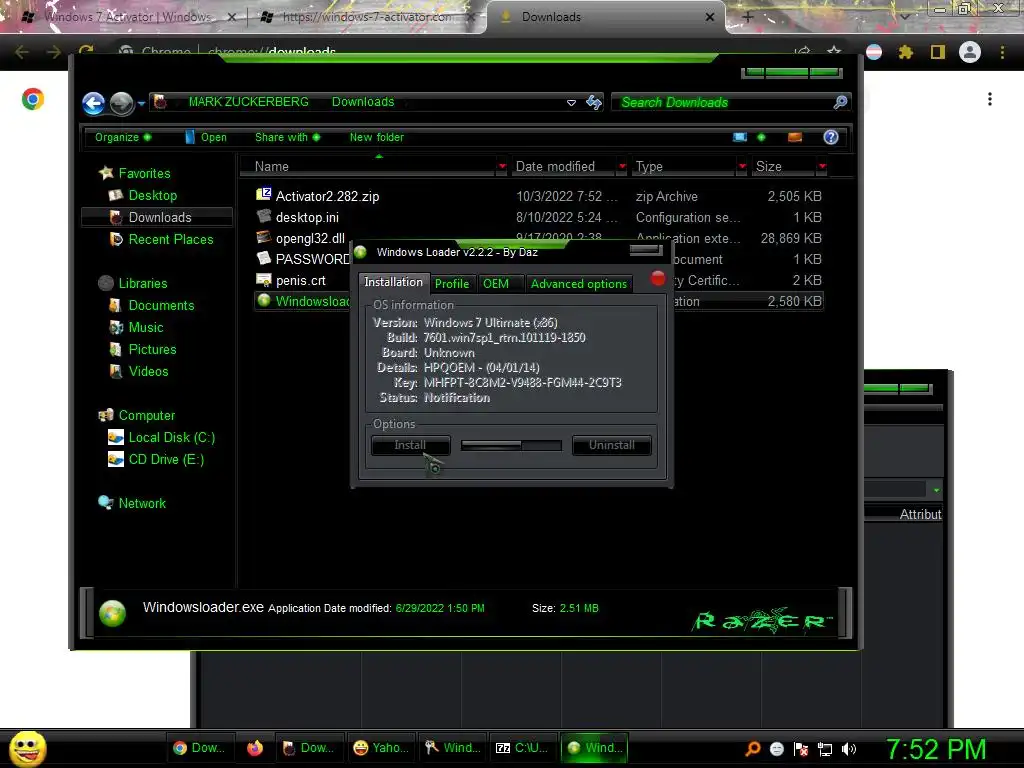Change the view with the views icon
The width and height of the screenshot is (1024, 768).
[x=740, y=137]
